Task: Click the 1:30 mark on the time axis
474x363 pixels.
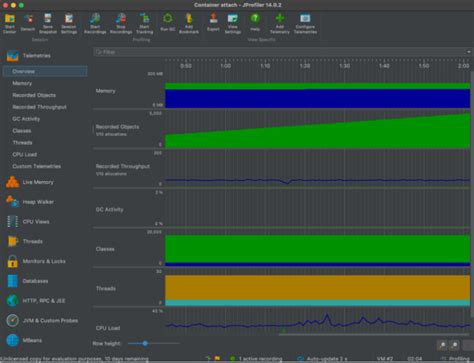Action: [345, 66]
